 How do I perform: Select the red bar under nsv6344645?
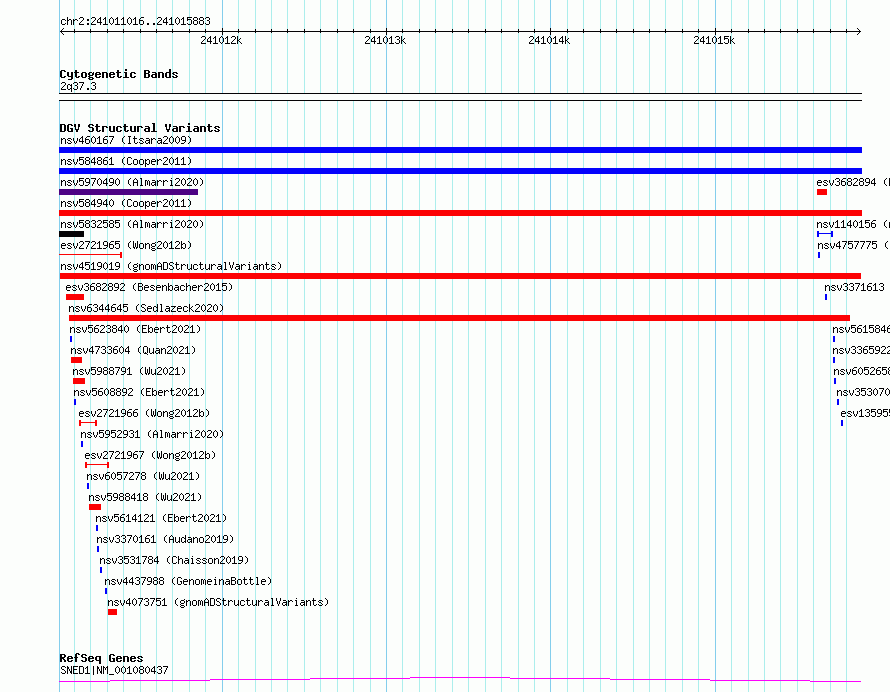(459, 318)
